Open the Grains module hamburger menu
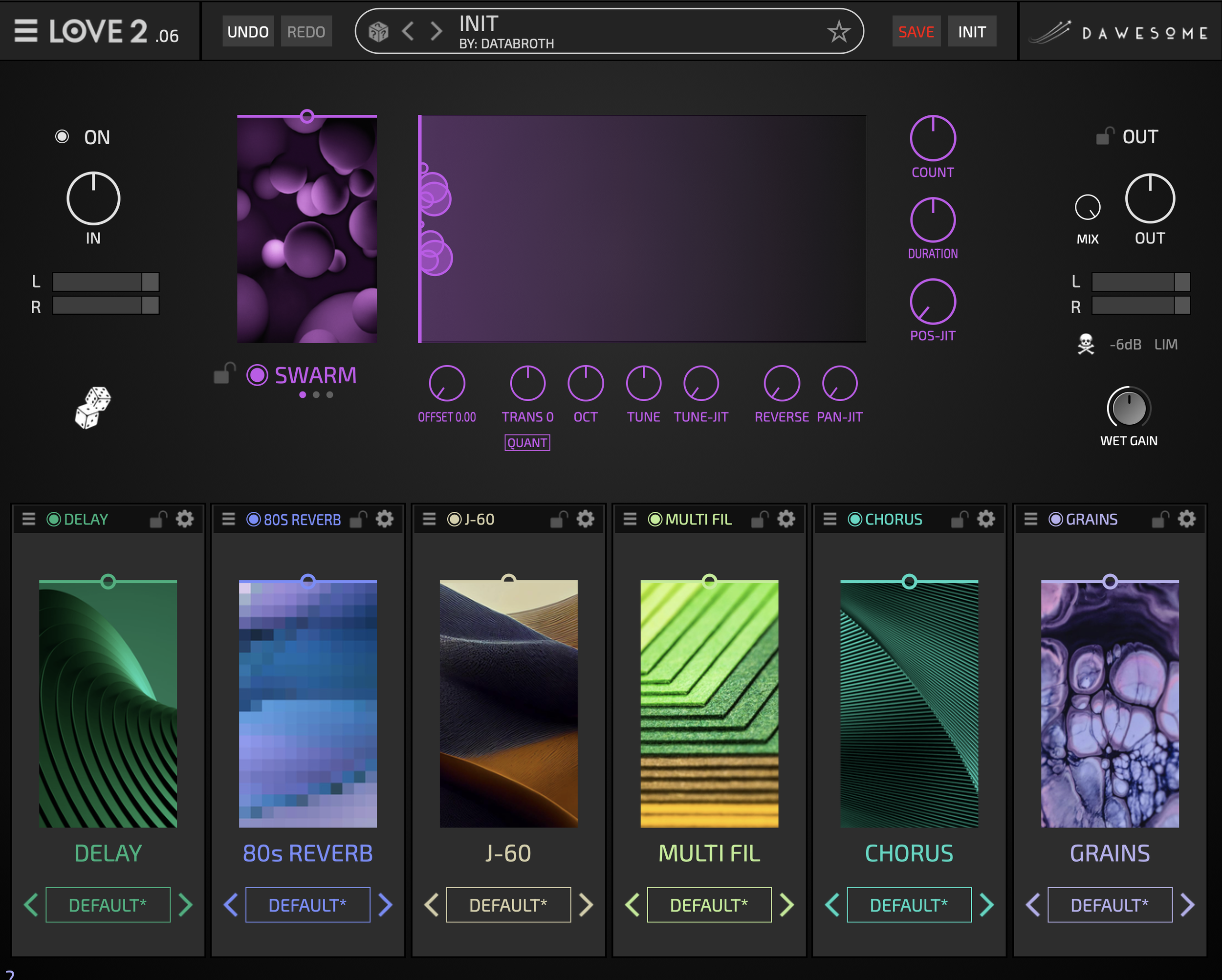Screen dimensions: 1222x980 pyautogui.click(x=1030, y=519)
